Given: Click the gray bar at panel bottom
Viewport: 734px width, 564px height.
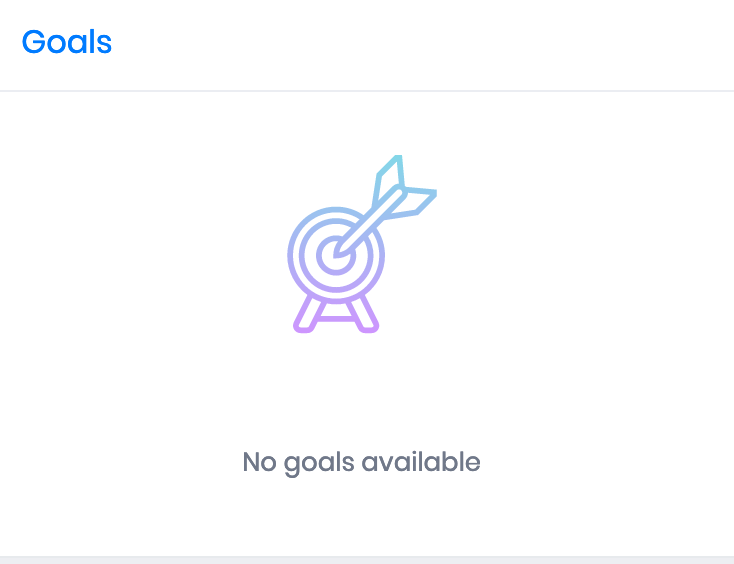Looking at the screenshot, I should pos(367,560).
